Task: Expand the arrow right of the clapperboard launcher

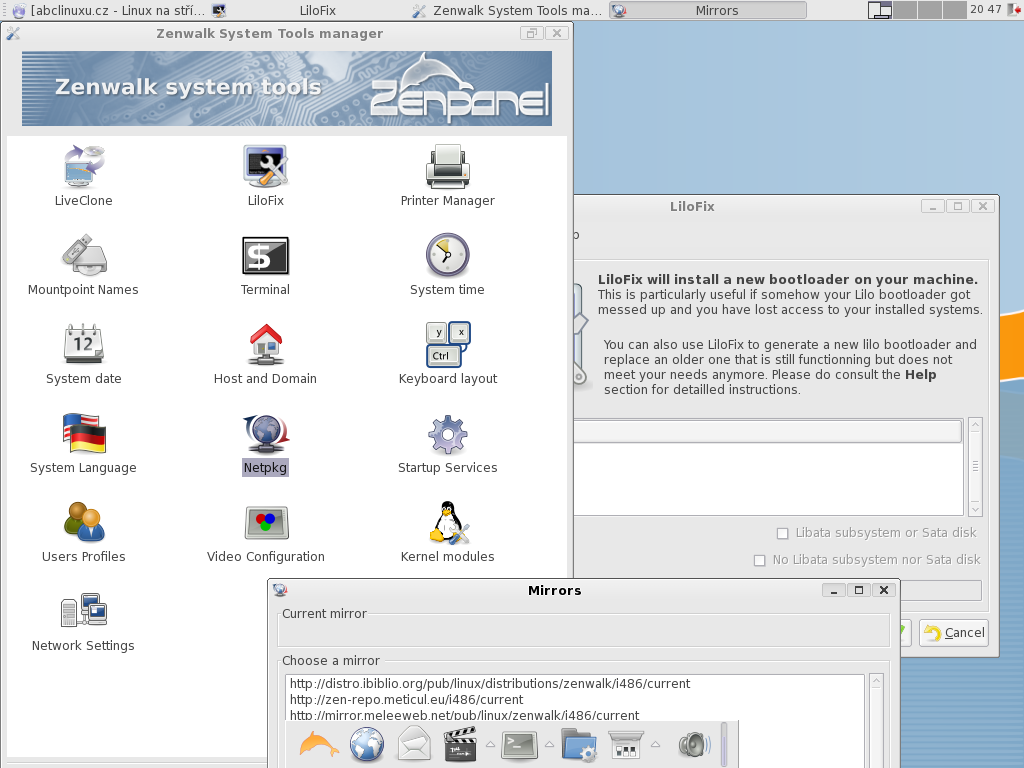Action: click(490, 744)
